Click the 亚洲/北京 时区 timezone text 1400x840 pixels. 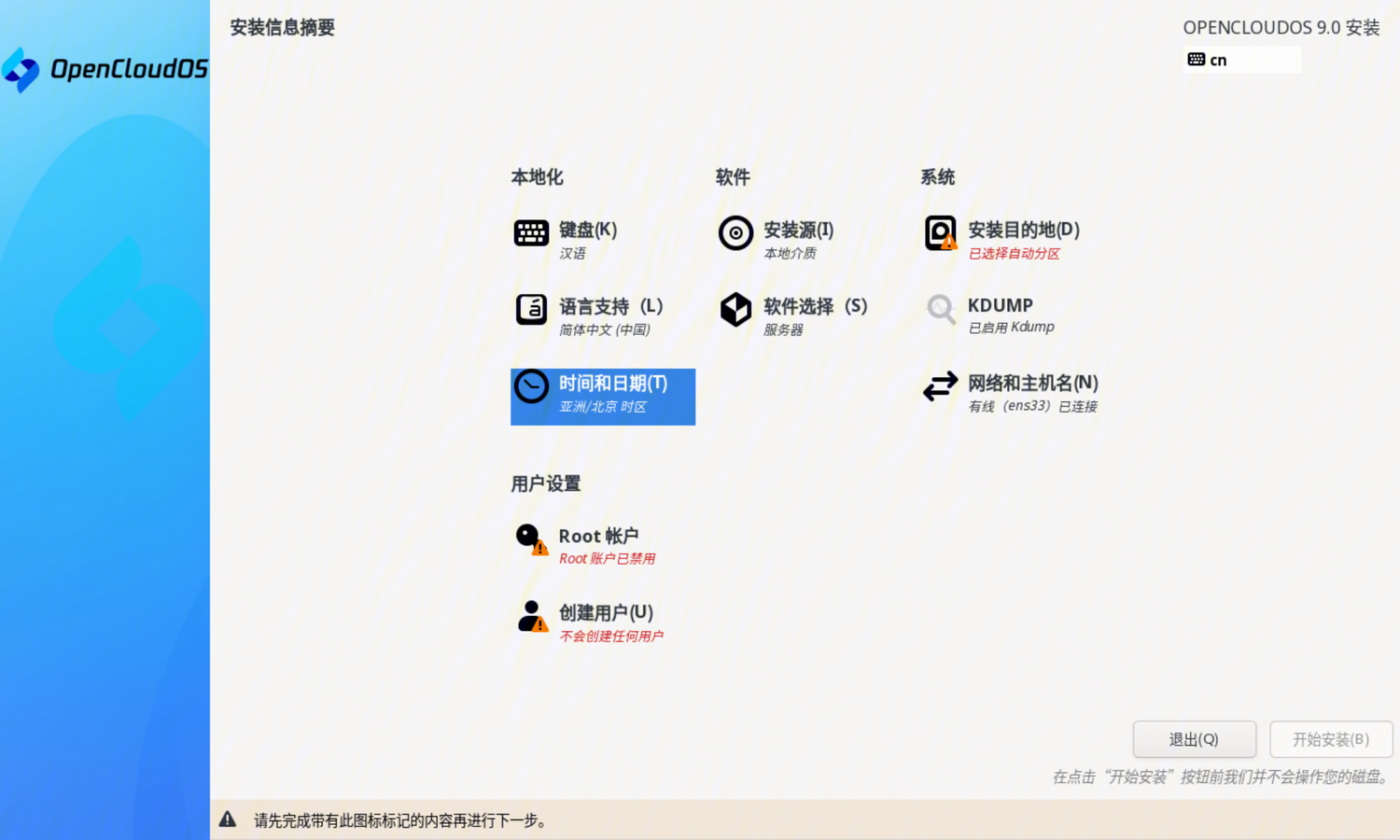click(603, 406)
